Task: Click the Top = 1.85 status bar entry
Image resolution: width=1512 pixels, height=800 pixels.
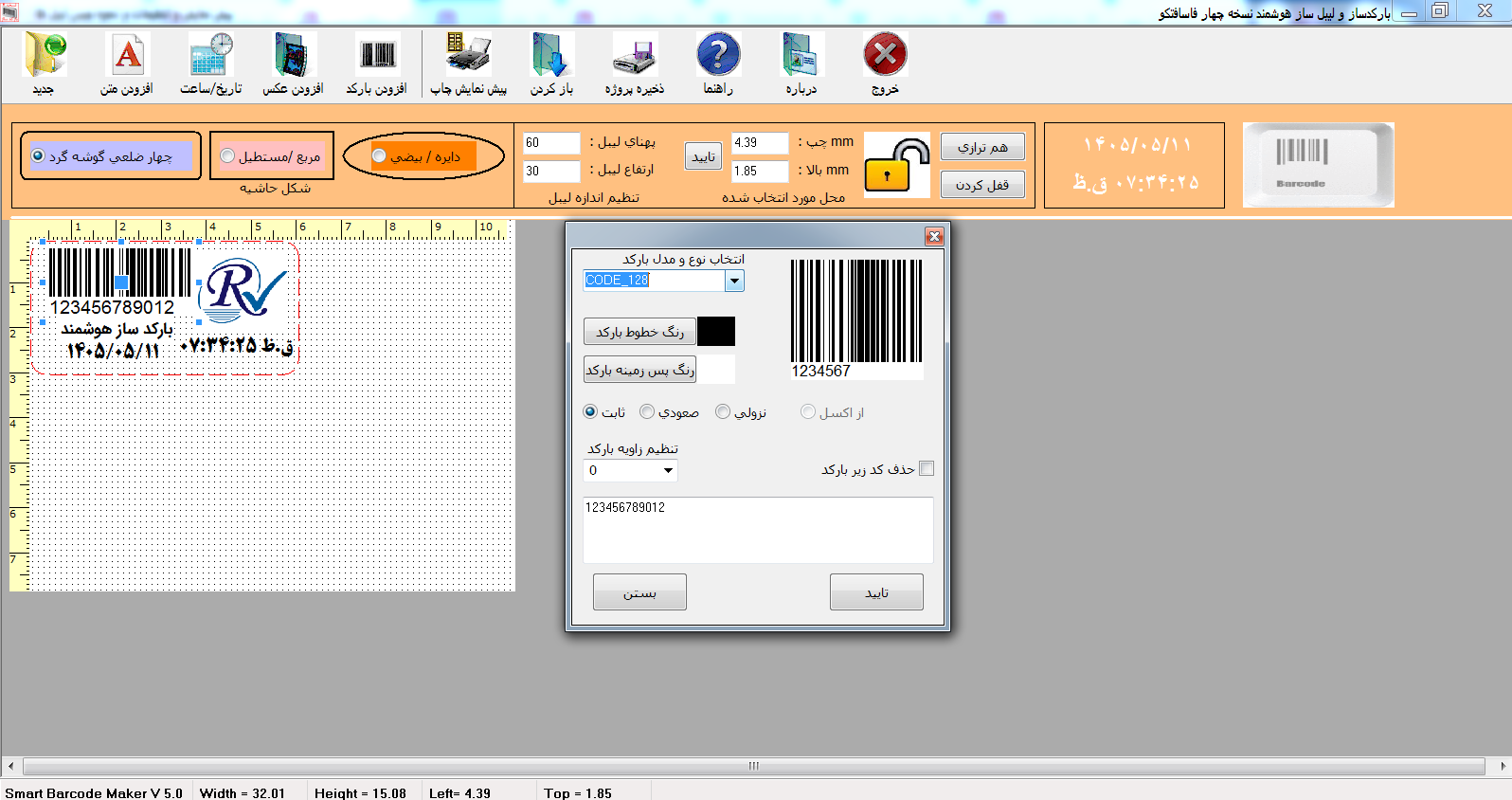Action: click(x=578, y=792)
